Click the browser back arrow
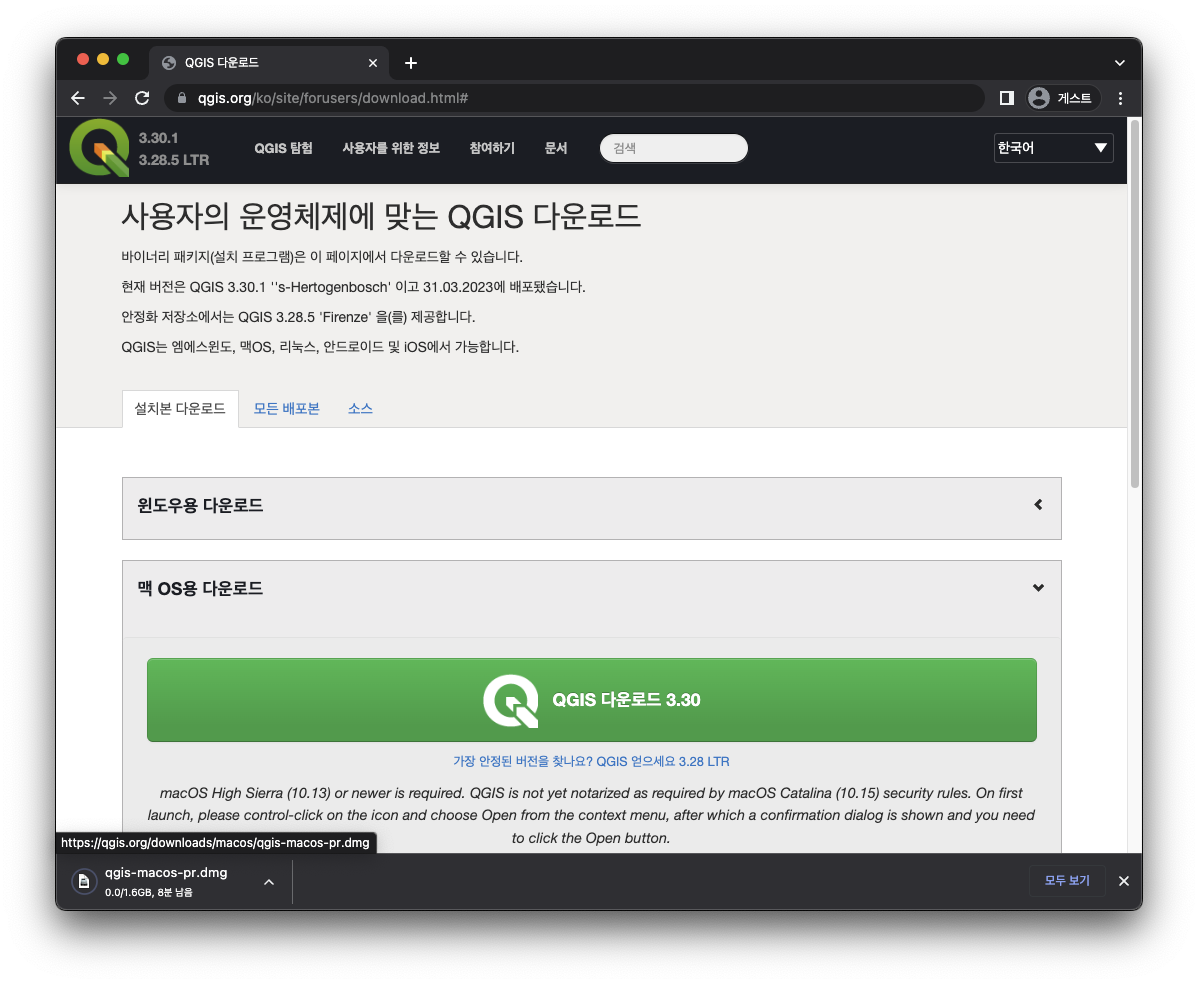This screenshot has width=1198, height=984. click(x=78, y=98)
